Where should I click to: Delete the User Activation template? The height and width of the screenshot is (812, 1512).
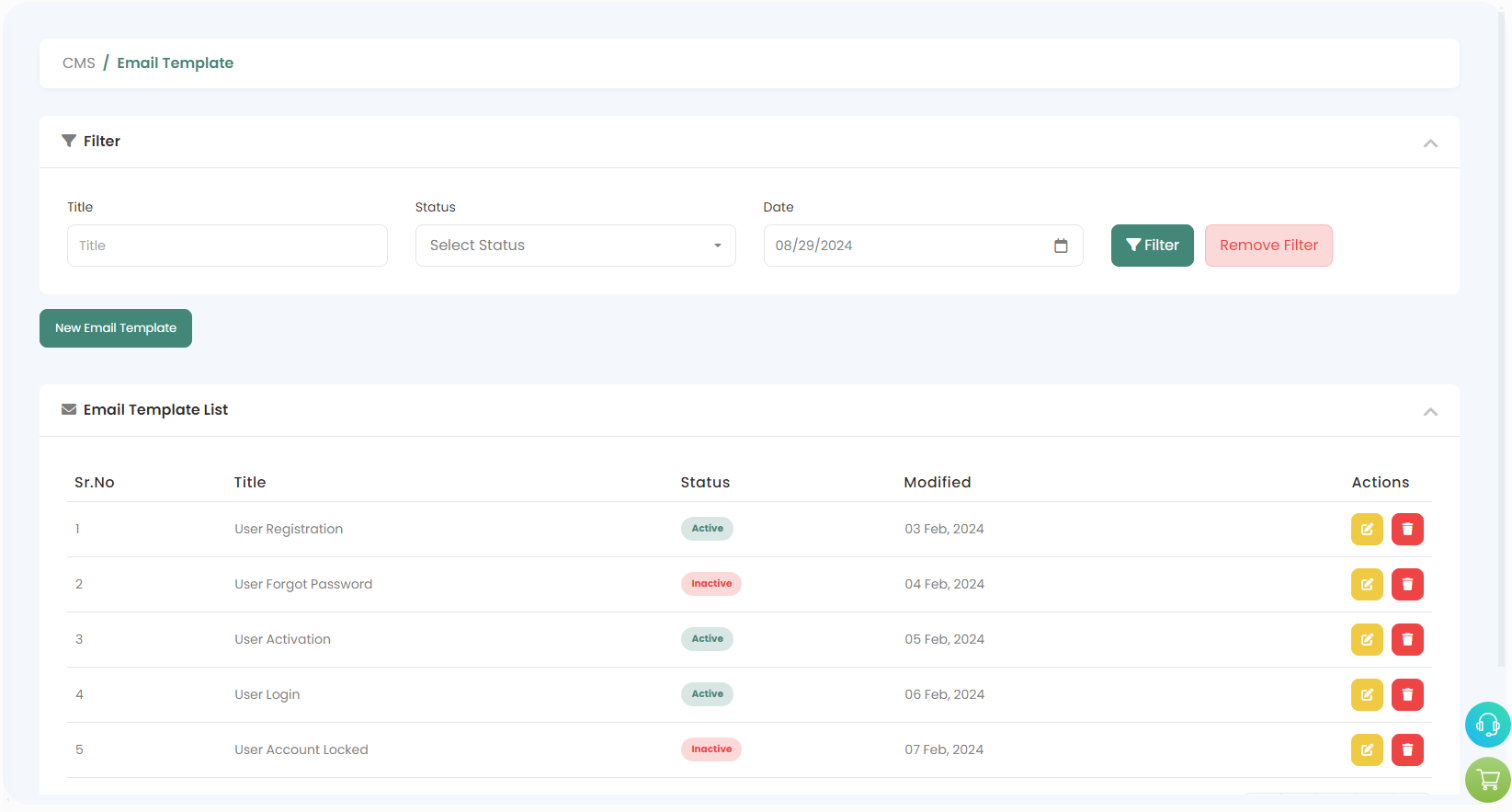[x=1407, y=639]
